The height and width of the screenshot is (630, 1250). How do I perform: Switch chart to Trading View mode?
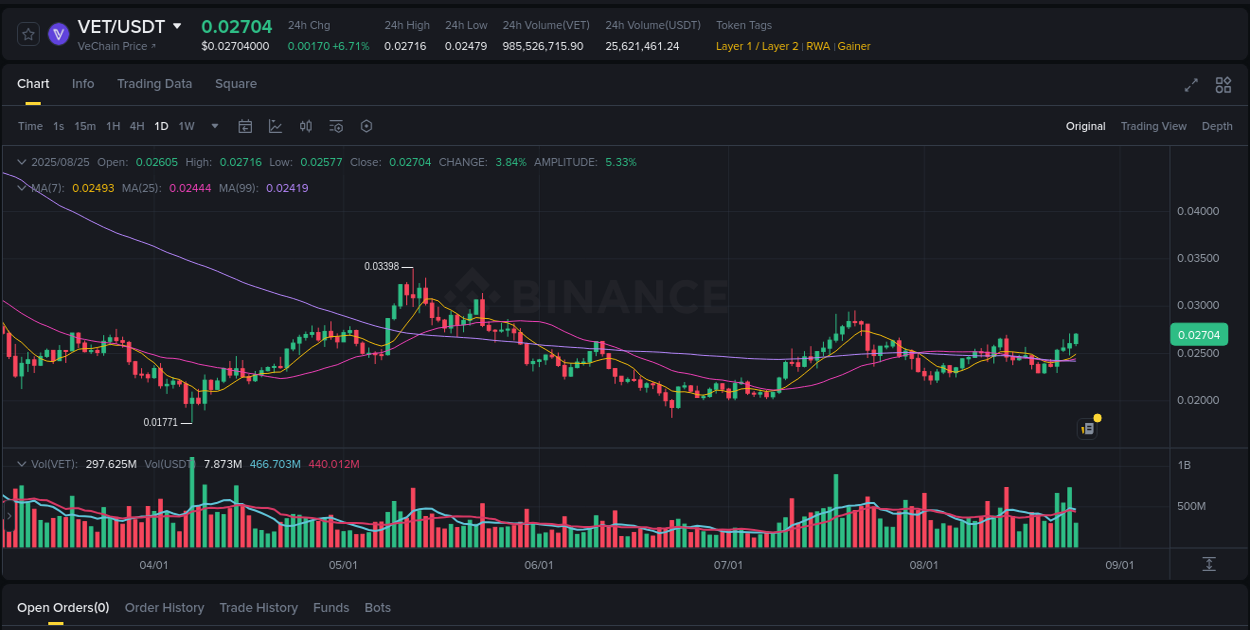pos(1154,126)
